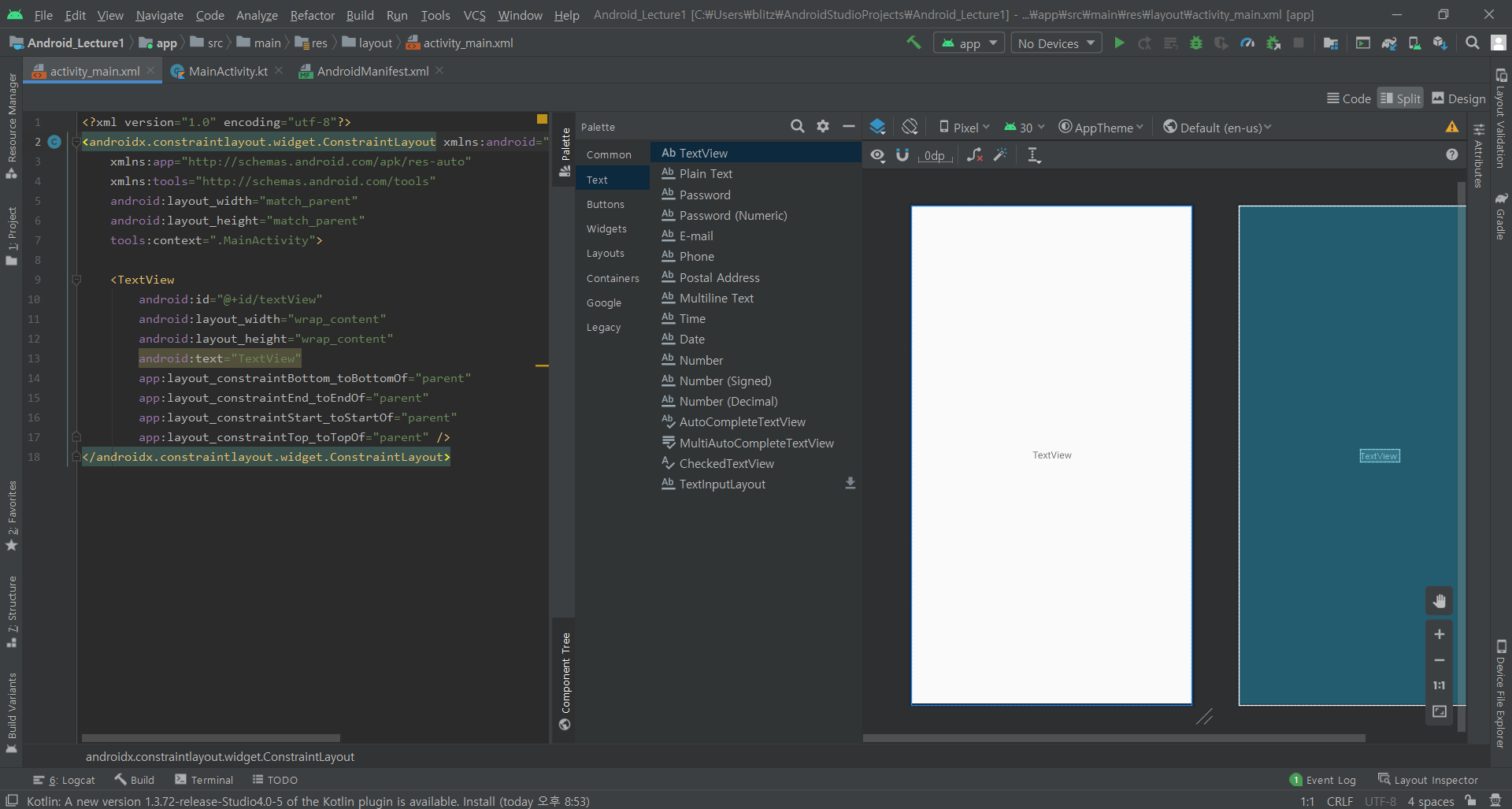The image size is (1512, 809).
Task: Switch to the AndroidManifest.xml tab
Action: click(x=372, y=71)
